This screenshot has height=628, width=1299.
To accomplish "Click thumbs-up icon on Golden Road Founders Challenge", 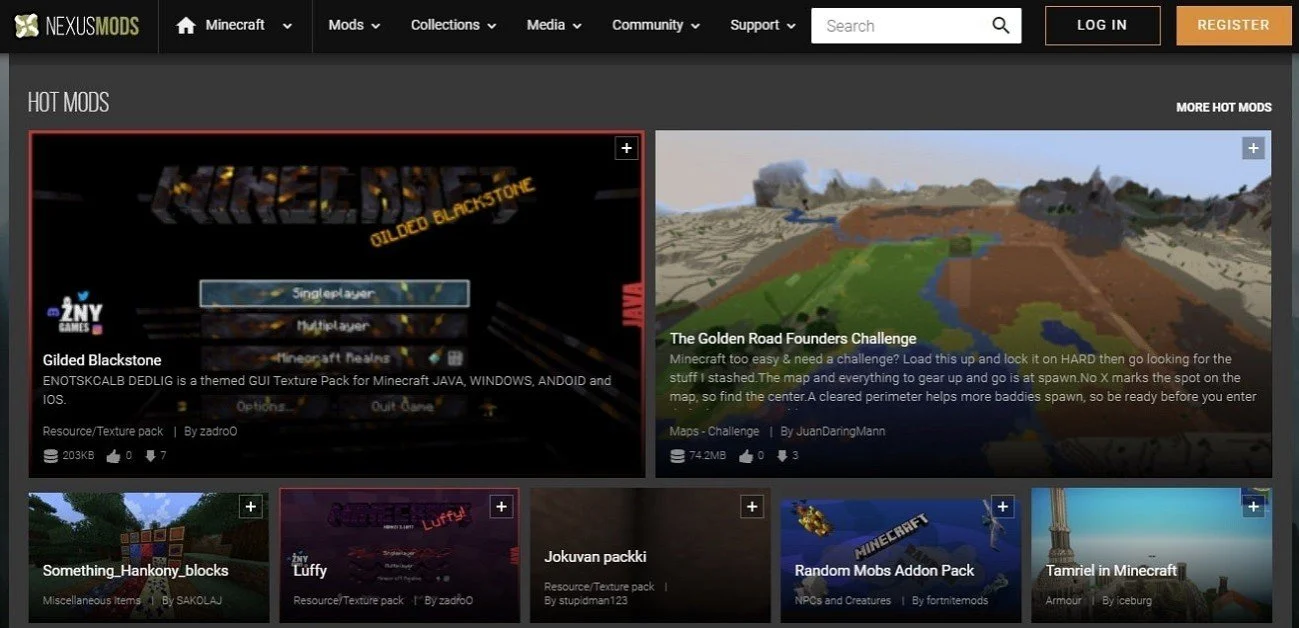I will [746, 456].
